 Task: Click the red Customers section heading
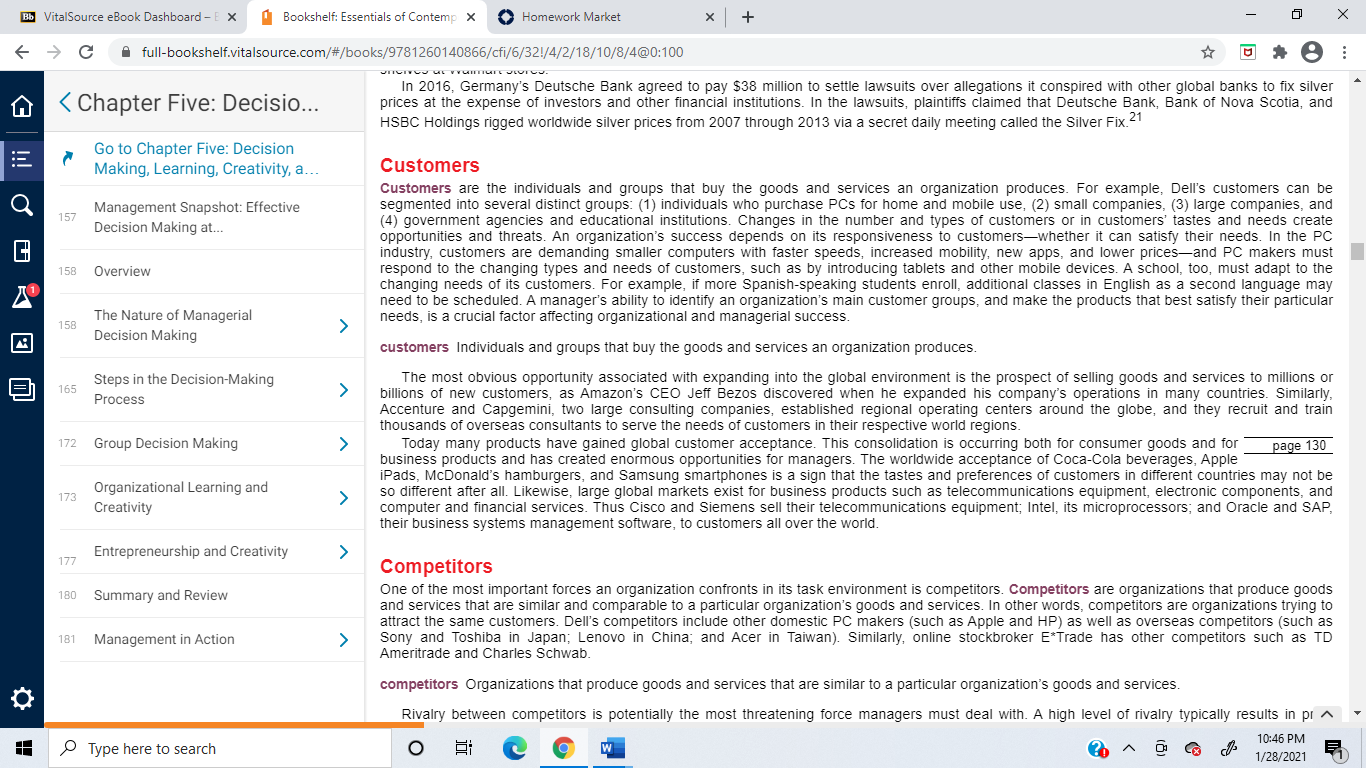430,165
